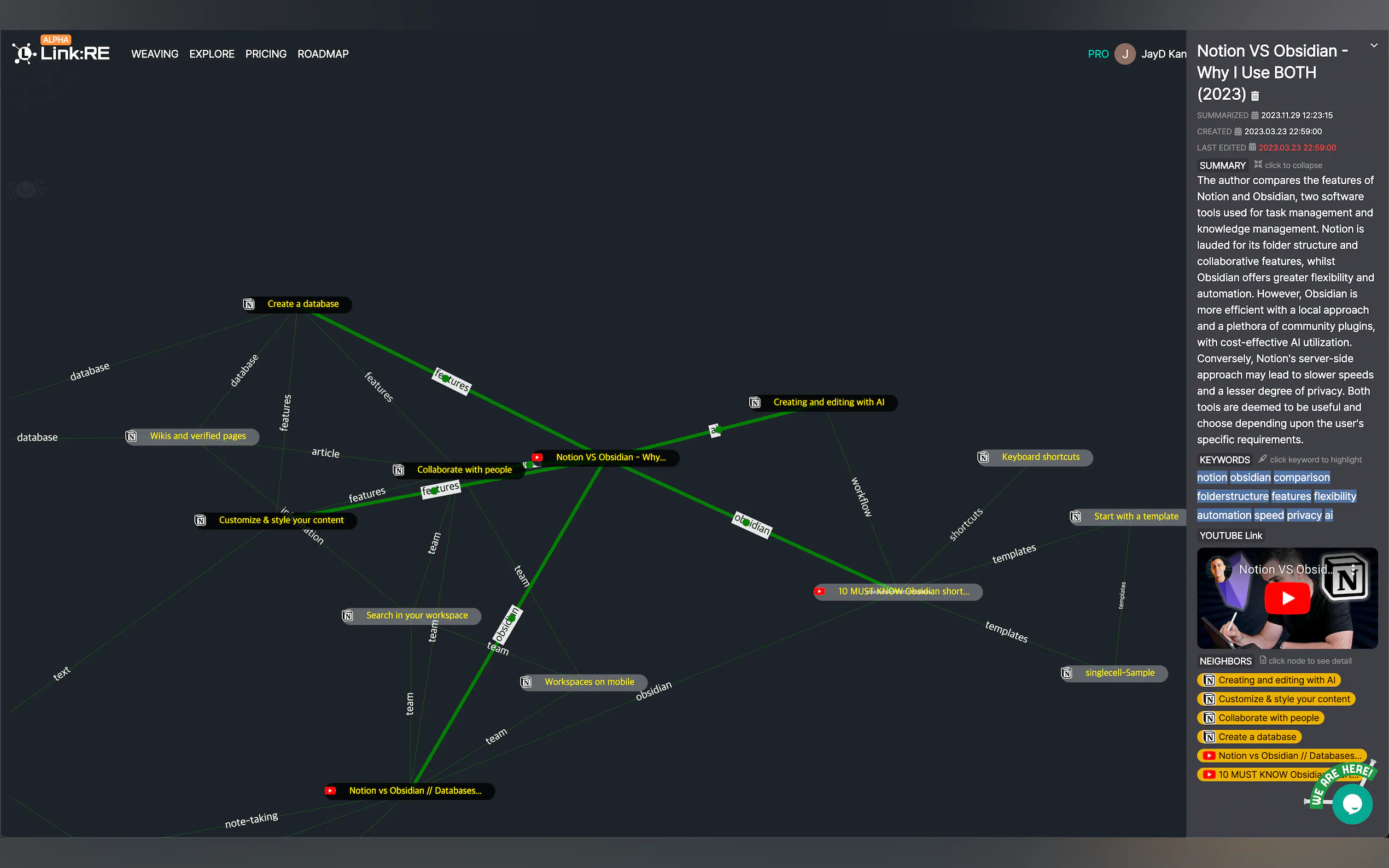Screen dimensions: 1389x868
Task: Play the embedded YouTube video
Action: tap(1287, 598)
